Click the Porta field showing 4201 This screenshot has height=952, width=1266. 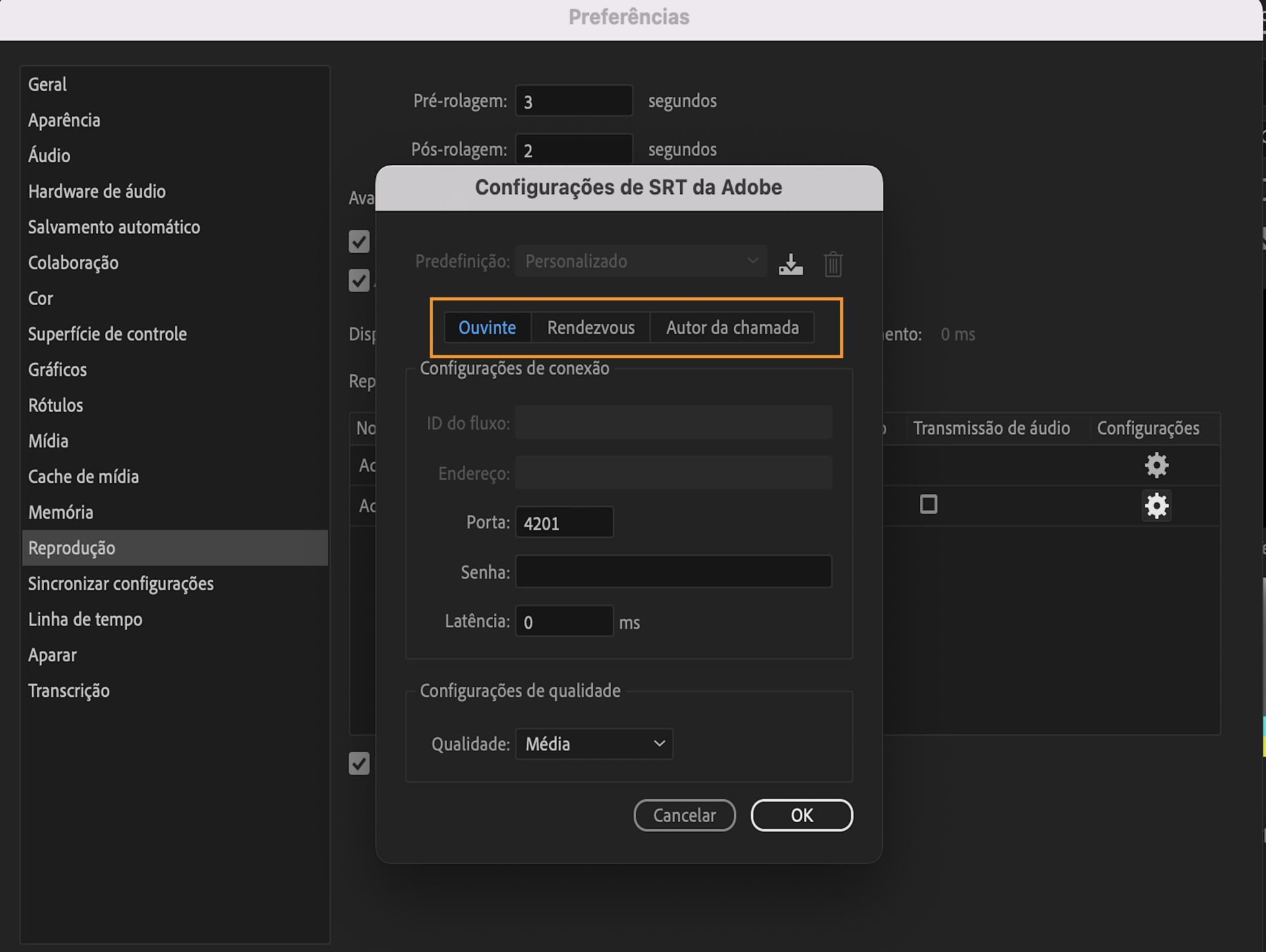click(564, 522)
